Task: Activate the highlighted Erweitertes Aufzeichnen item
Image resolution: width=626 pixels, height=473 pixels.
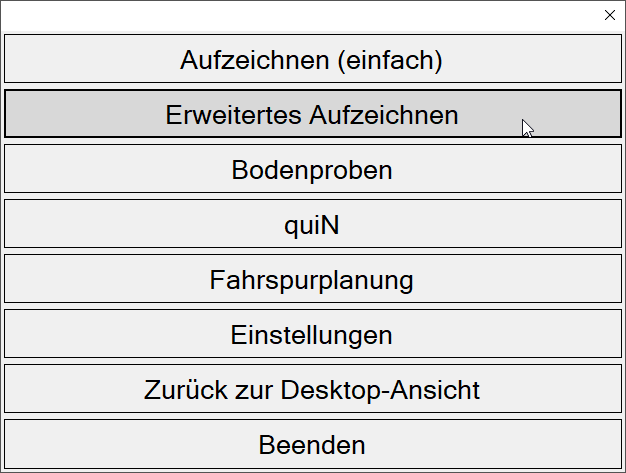Action: point(312,115)
